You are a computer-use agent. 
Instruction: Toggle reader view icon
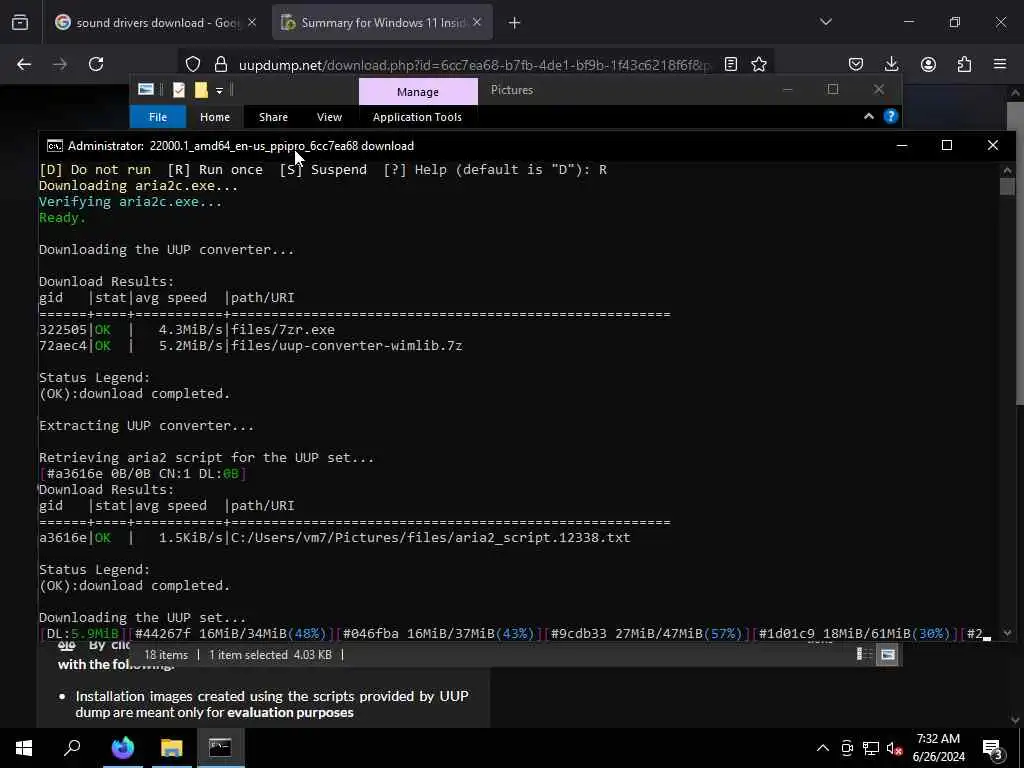(731, 64)
